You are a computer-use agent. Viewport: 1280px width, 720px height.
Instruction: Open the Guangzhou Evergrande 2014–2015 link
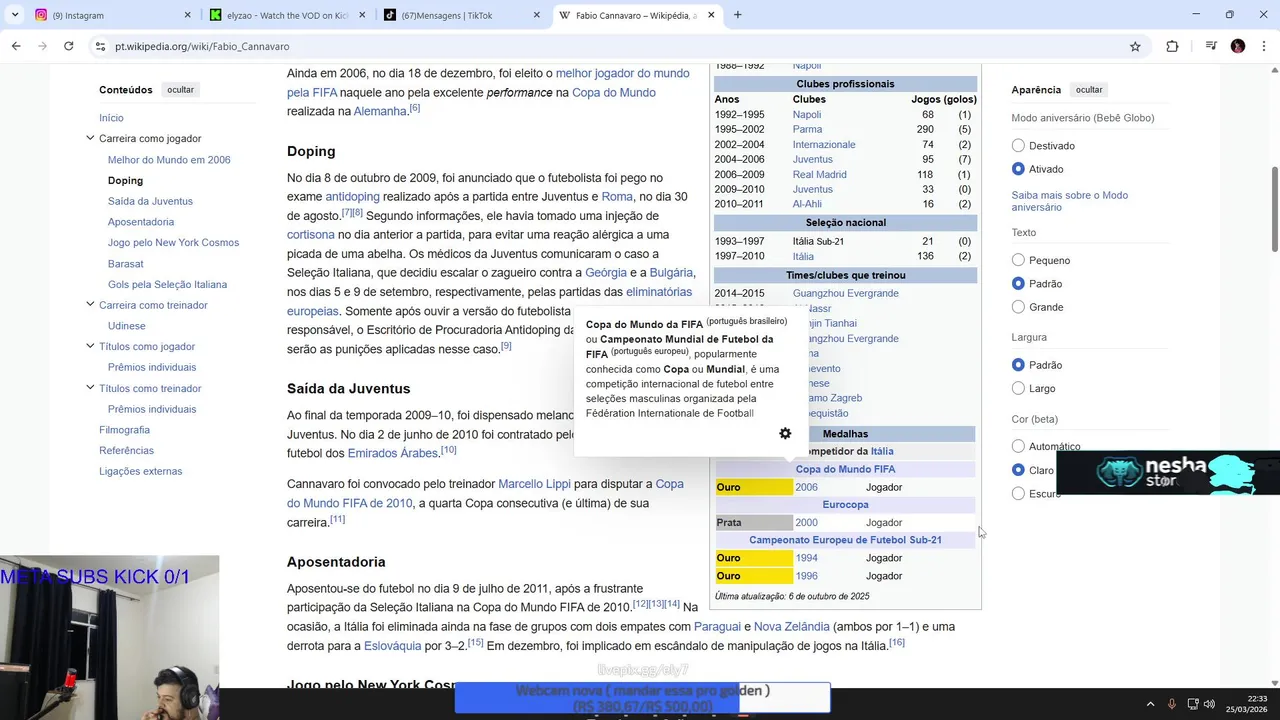845,293
